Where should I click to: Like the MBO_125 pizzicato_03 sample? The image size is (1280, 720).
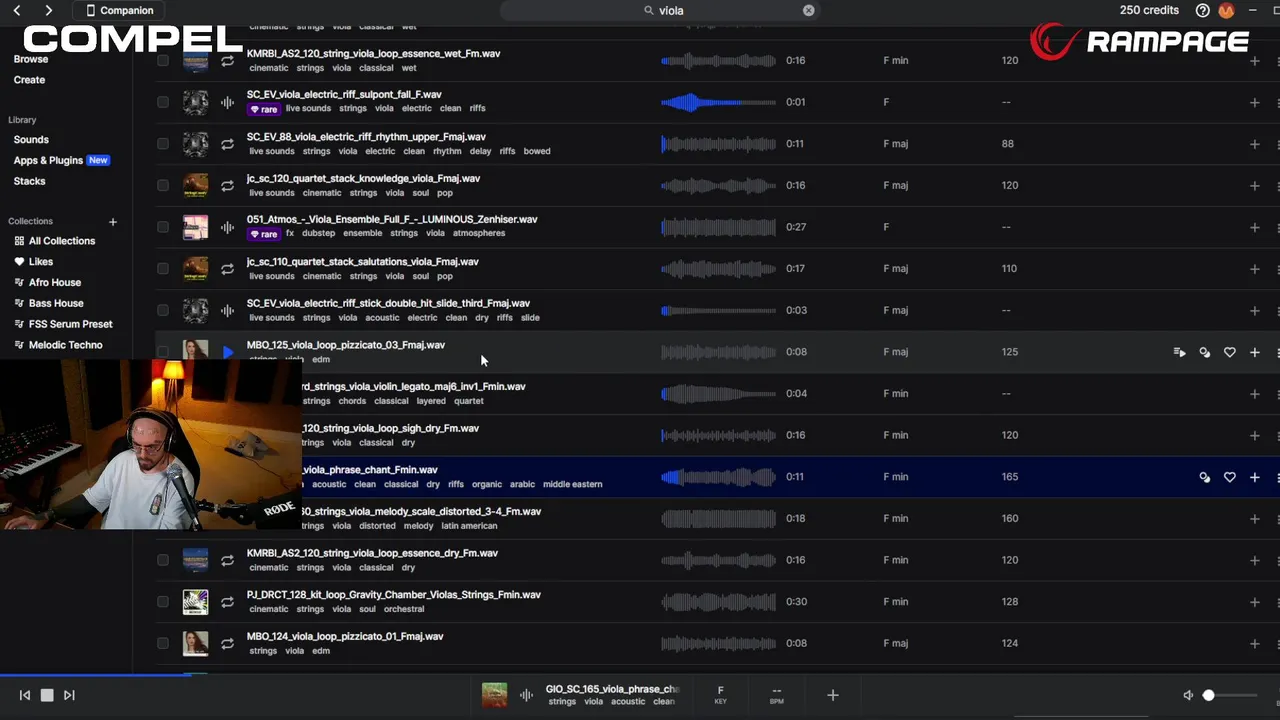(x=1230, y=352)
